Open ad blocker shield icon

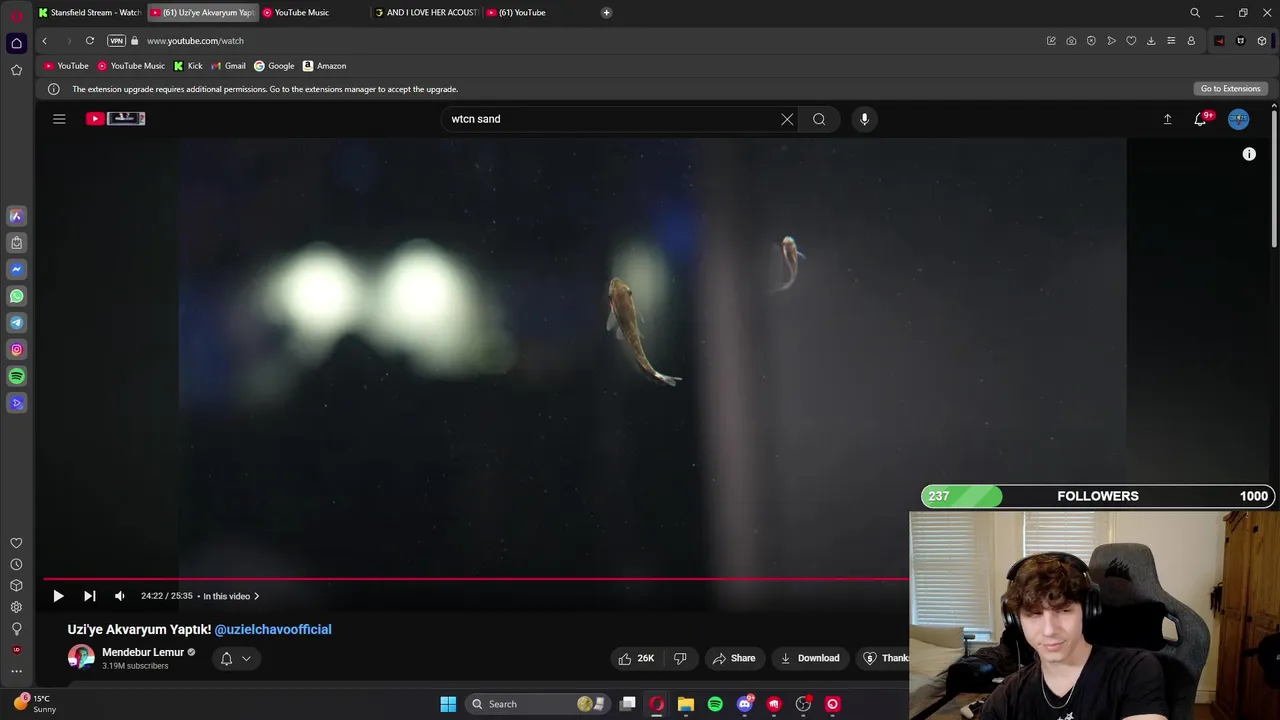1091,41
